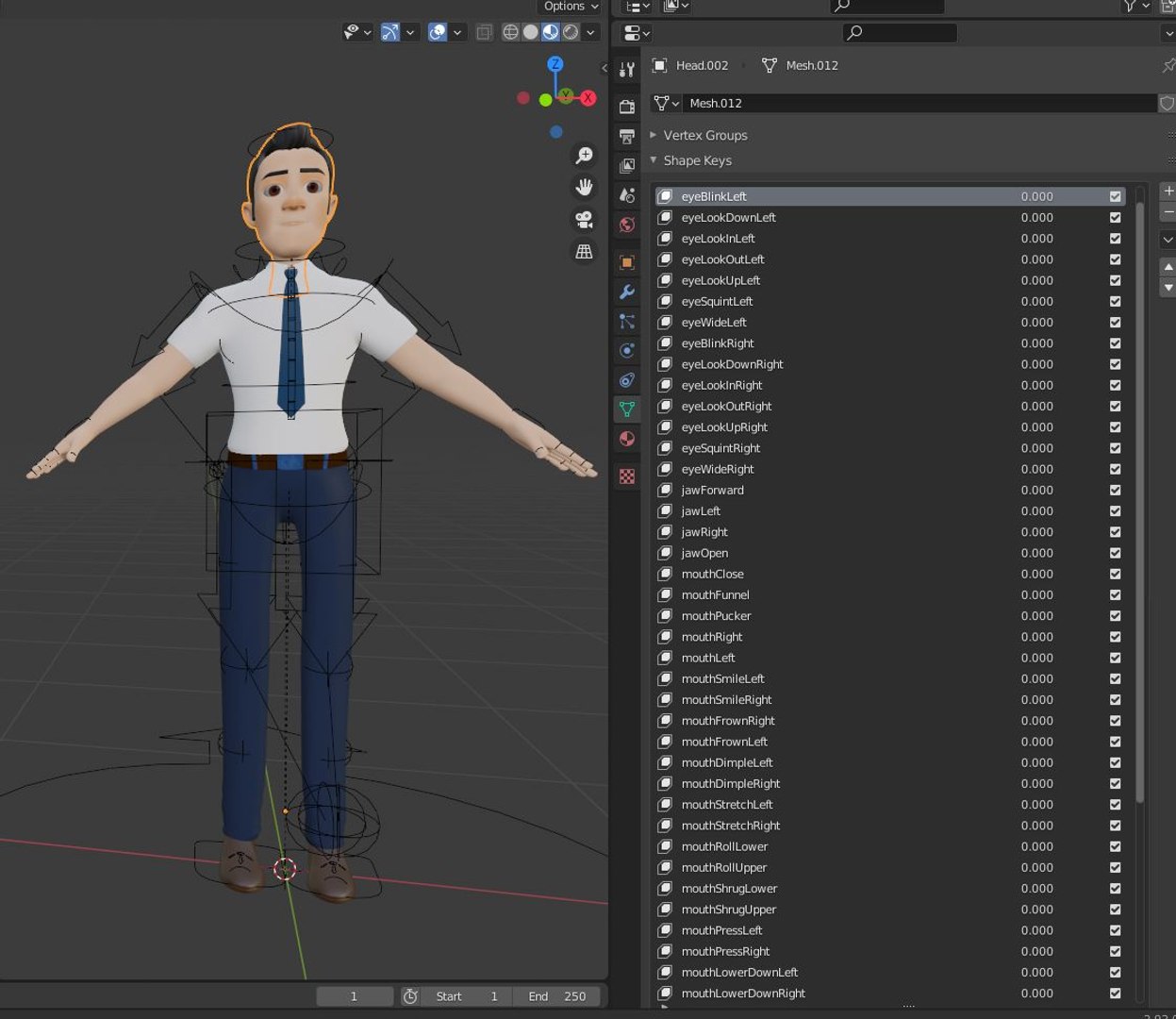Open the Object Data mesh properties tab
The width and height of the screenshot is (1176, 1019).
click(x=627, y=409)
